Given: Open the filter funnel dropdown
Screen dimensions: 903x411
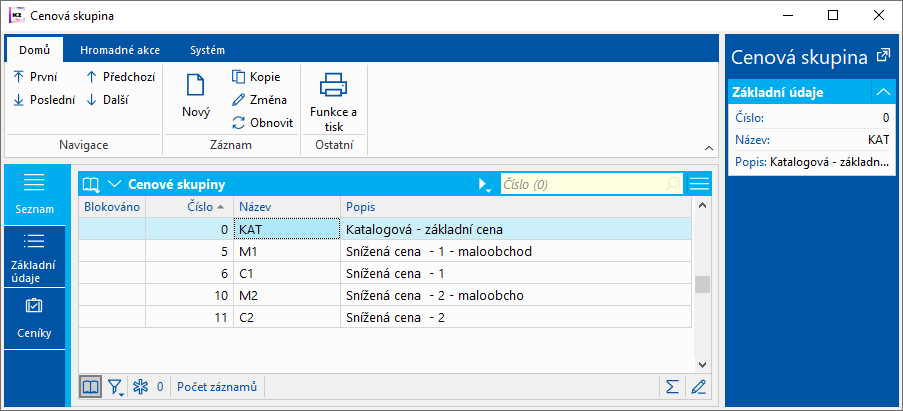Looking at the screenshot, I should point(116,387).
